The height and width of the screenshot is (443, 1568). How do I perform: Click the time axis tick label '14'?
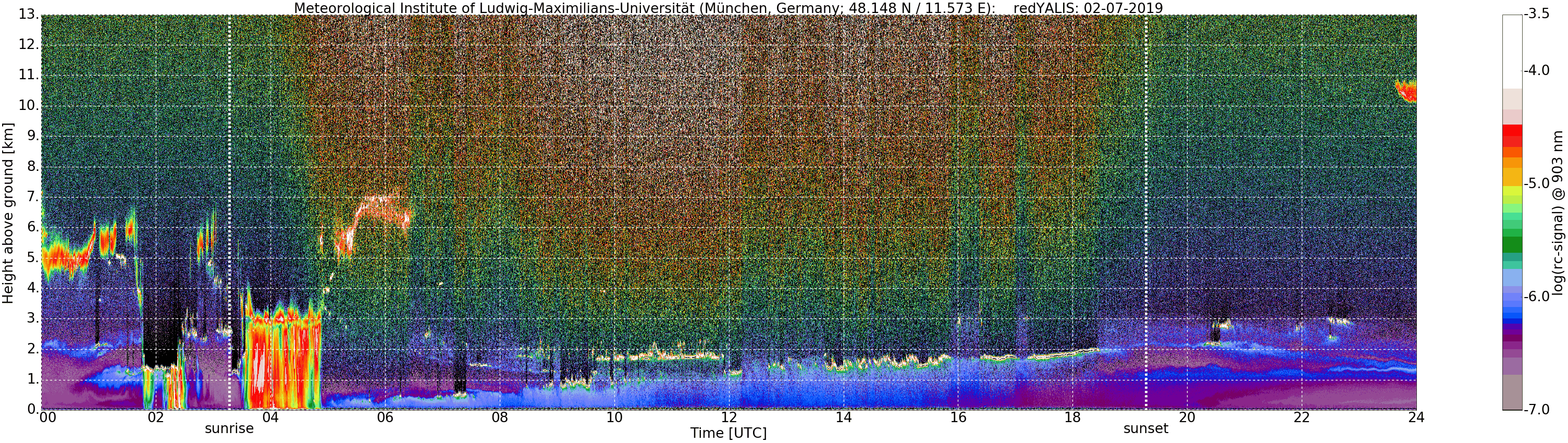[x=843, y=417]
